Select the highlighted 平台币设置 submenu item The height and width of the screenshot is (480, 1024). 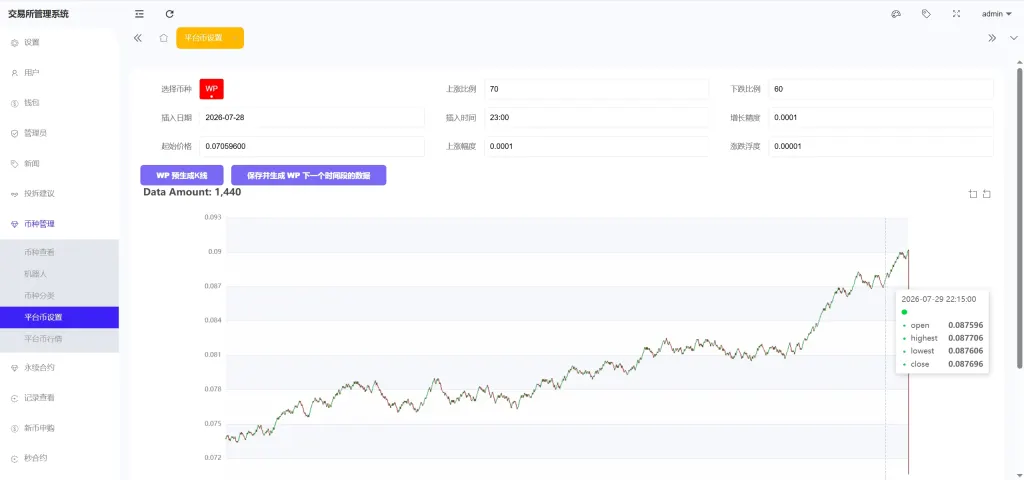[59, 317]
